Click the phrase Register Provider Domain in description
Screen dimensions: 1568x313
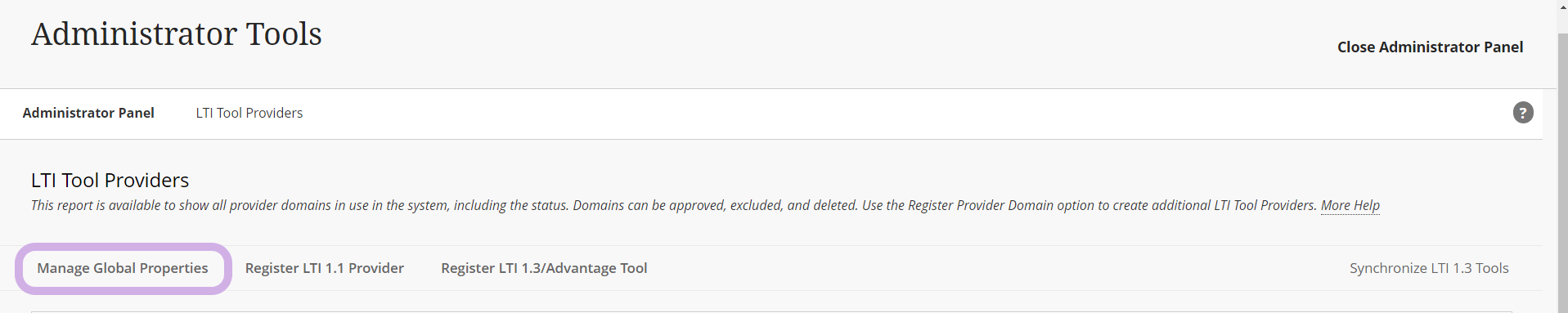[981, 205]
